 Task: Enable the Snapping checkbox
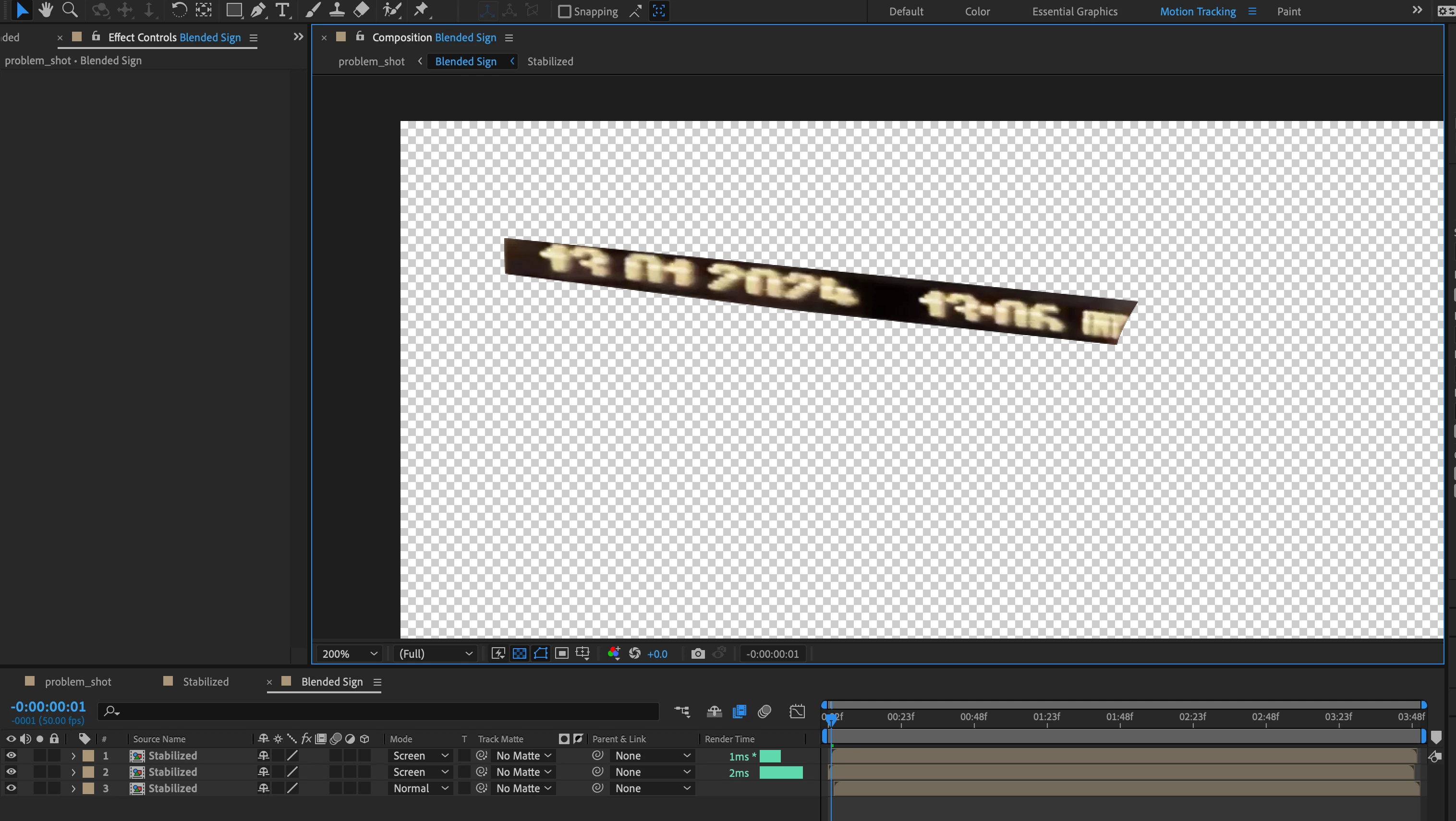[x=564, y=12]
